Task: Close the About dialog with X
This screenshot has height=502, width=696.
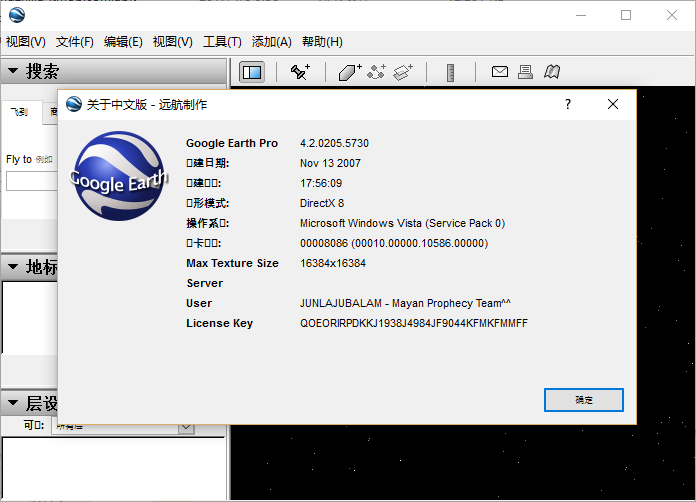Action: point(613,104)
